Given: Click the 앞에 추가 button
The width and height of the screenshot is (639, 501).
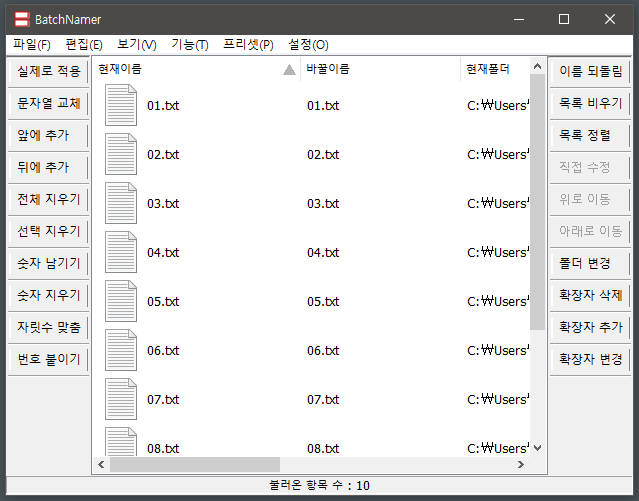Looking at the screenshot, I should (x=48, y=135).
